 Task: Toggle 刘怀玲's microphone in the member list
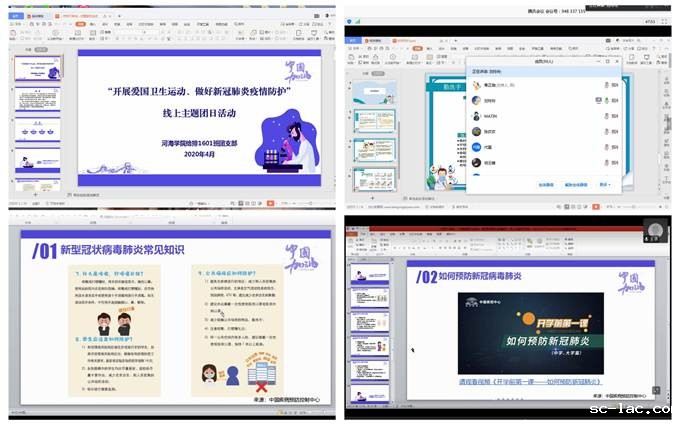(606, 101)
